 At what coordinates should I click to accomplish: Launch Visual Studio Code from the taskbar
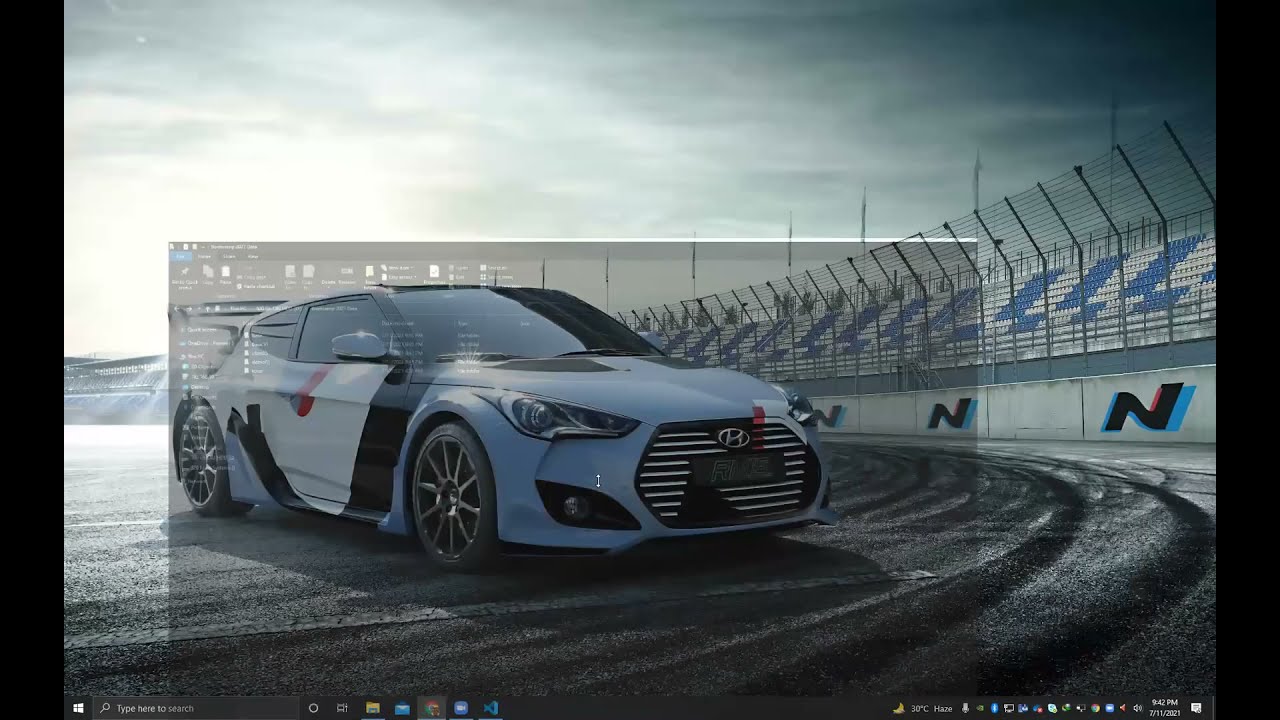(490, 708)
